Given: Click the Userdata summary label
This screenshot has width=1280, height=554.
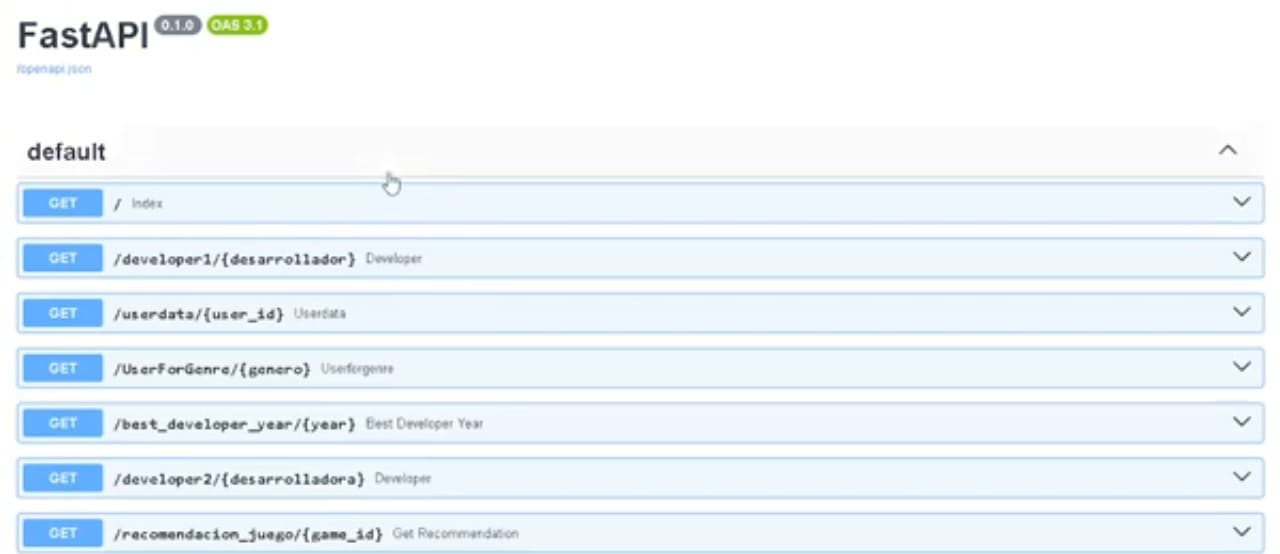Looking at the screenshot, I should point(320,313).
